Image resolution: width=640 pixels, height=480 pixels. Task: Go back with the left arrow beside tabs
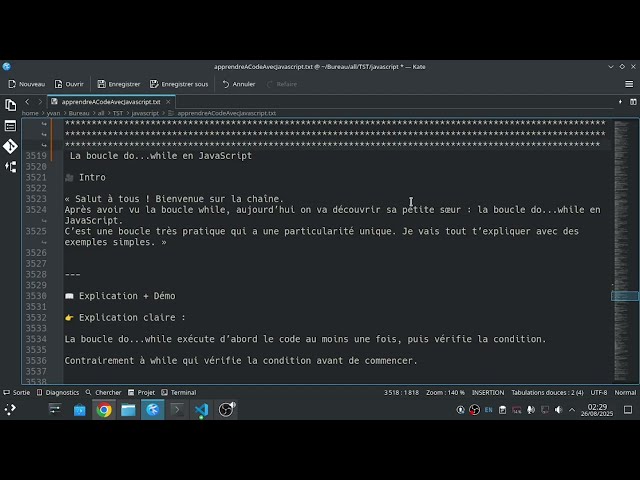[x=27, y=102]
